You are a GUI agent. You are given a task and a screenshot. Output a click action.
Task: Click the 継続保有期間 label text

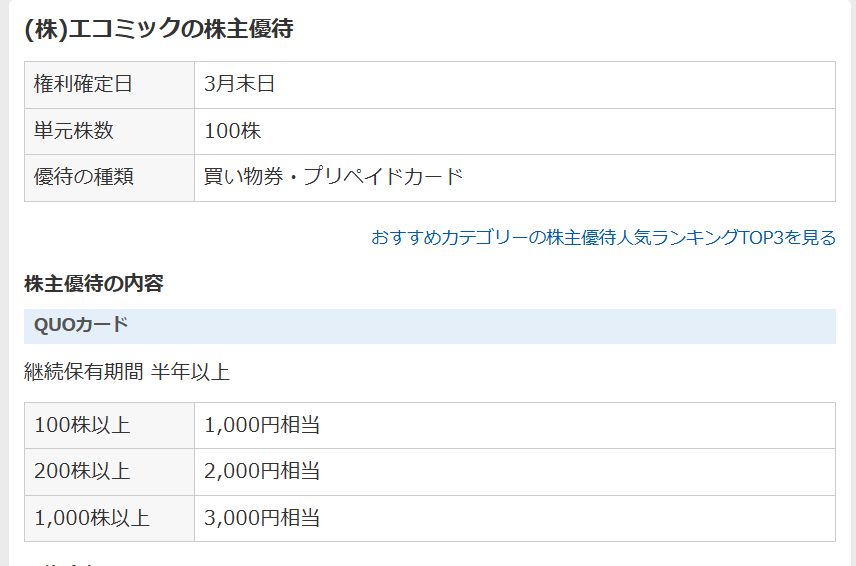(x=84, y=372)
